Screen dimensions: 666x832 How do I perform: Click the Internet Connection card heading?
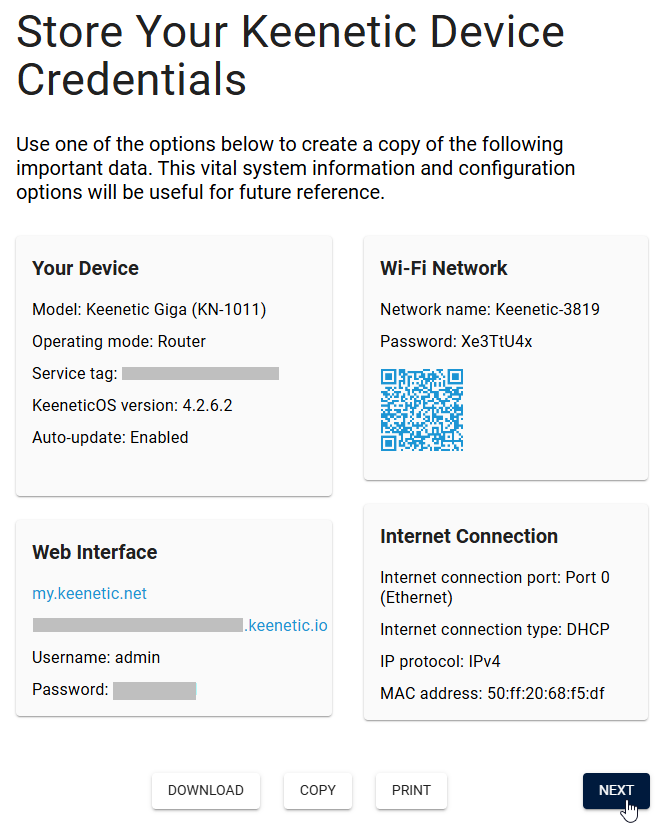tap(469, 536)
